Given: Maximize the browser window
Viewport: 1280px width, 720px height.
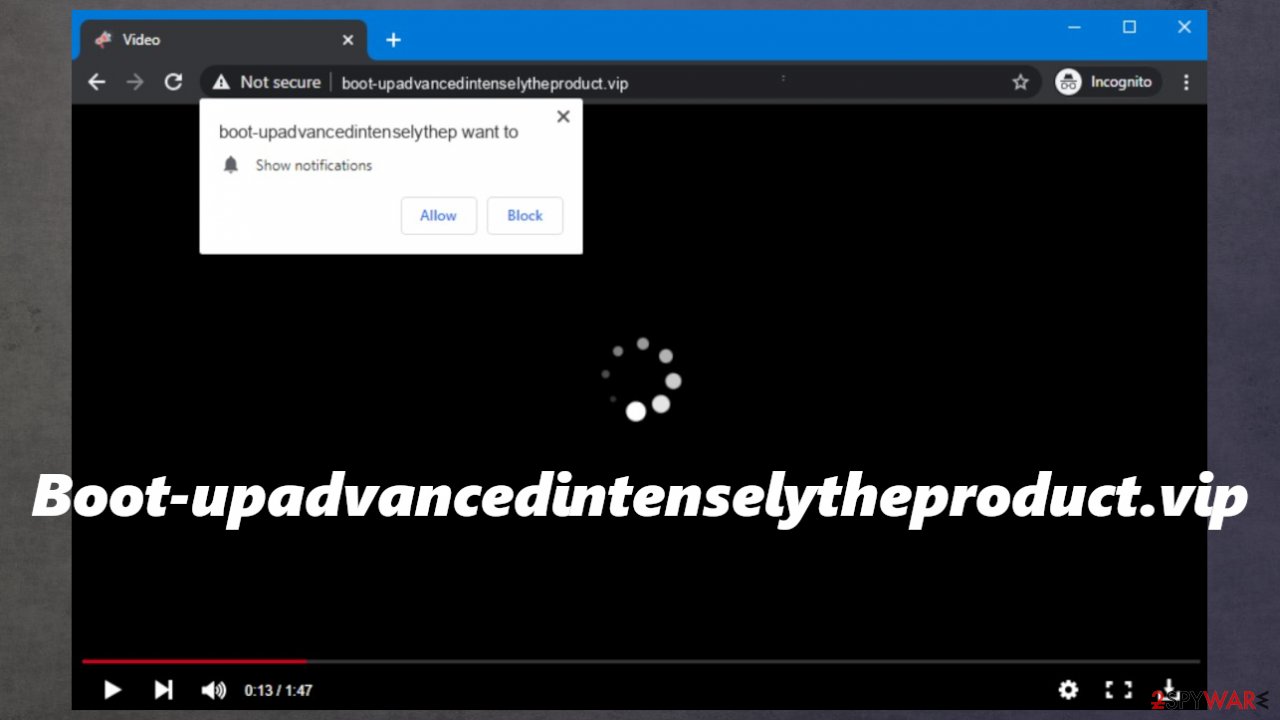Looking at the screenshot, I should tap(1129, 28).
